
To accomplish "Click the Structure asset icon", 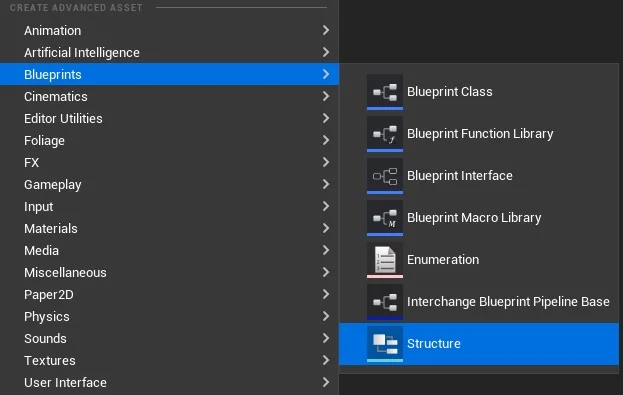I will [385, 344].
